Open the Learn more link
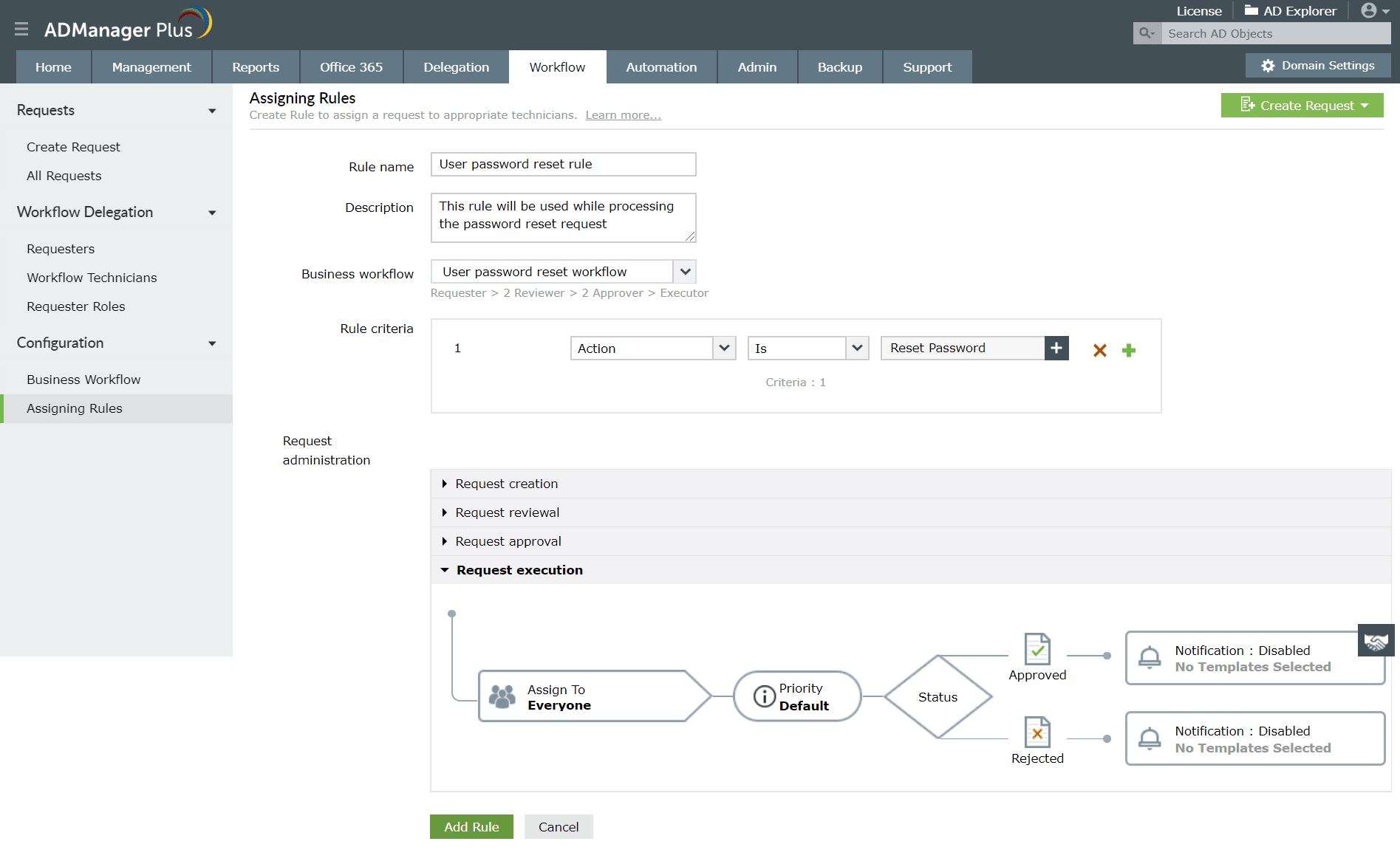1400x861 pixels. 622,114
